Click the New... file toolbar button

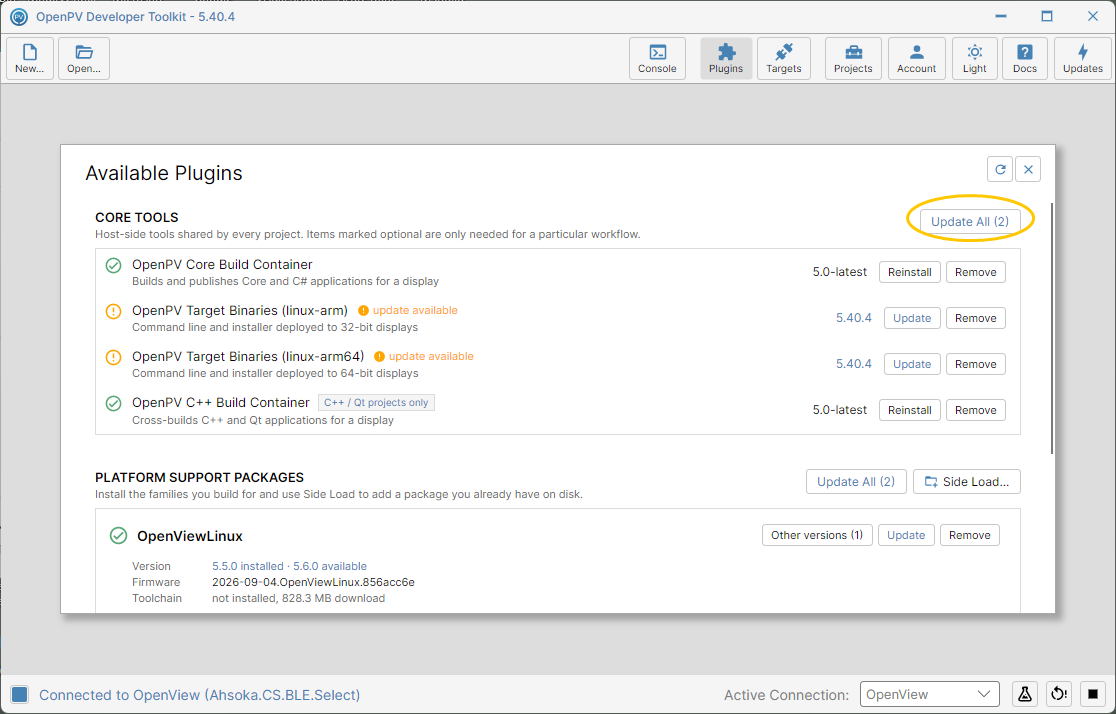(30, 58)
